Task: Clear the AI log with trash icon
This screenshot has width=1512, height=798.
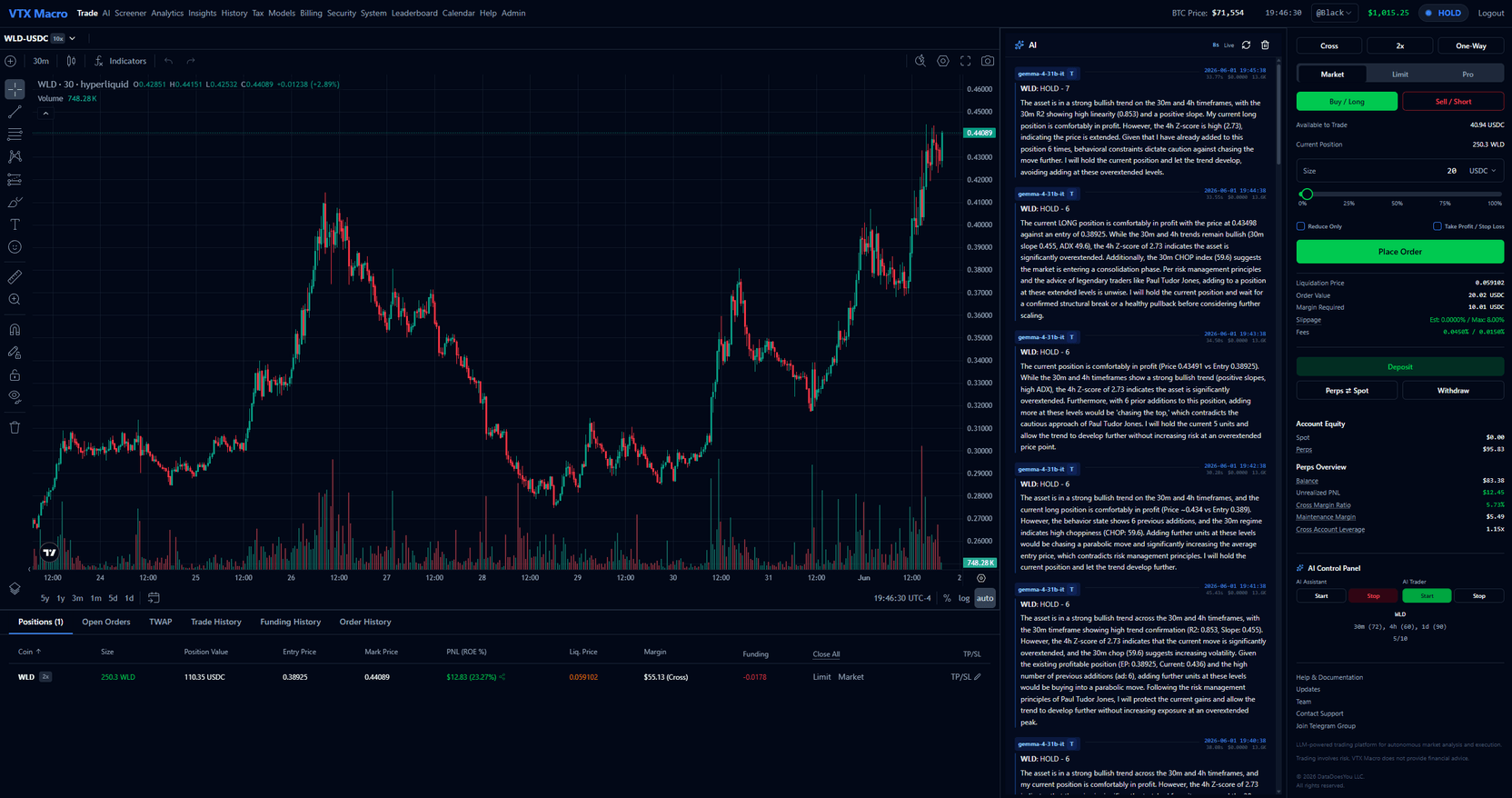Action: [x=1265, y=45]
